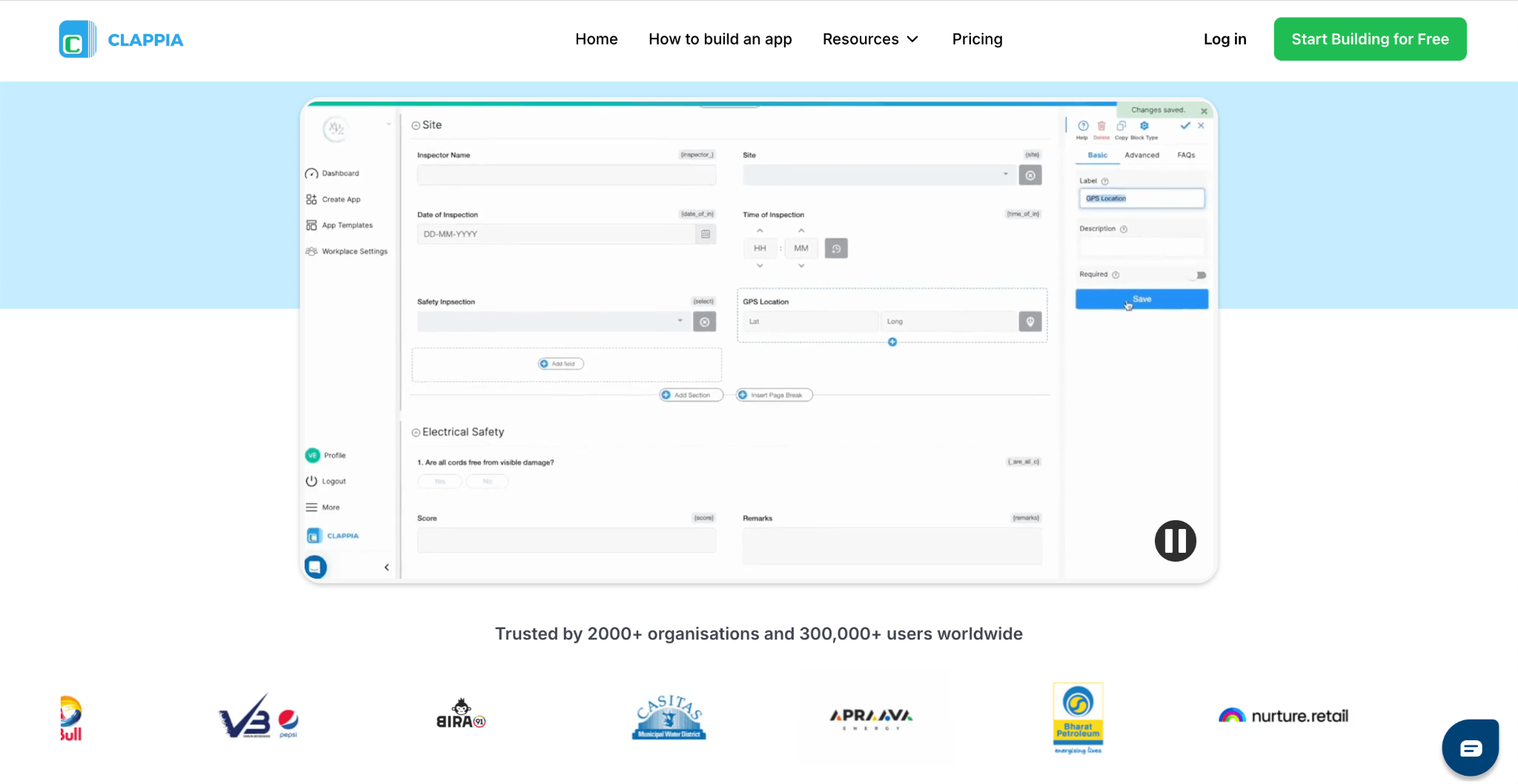Open the Home page
The width and height of the screenshot is (1518, 784).
[x=597, y=39]
